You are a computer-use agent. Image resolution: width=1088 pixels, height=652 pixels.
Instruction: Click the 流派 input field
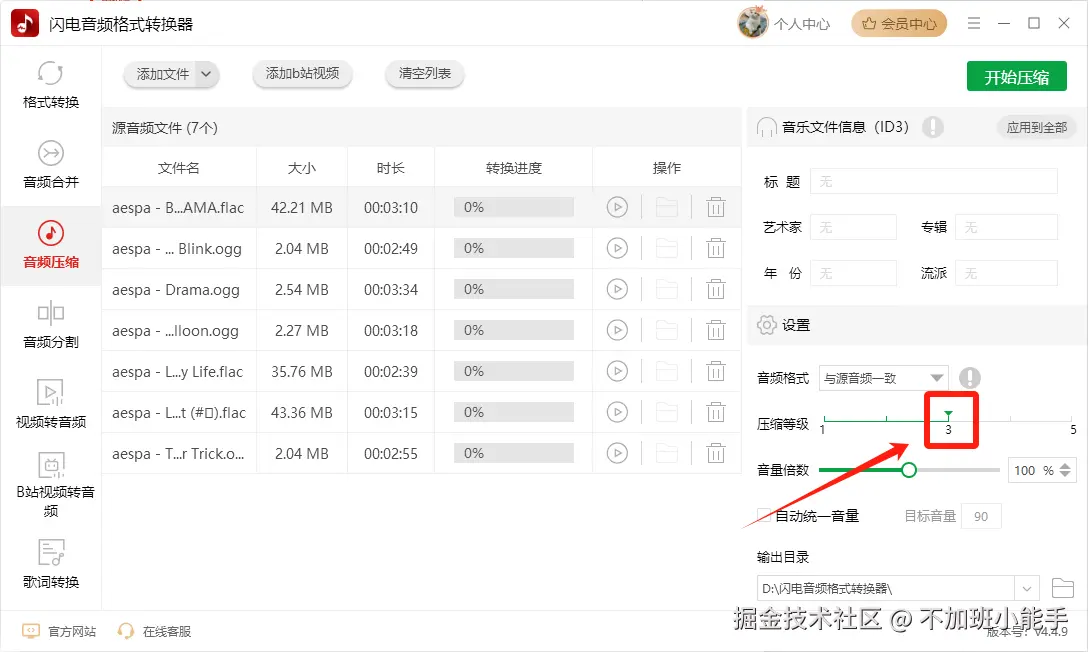click(x=1006, y=273)
